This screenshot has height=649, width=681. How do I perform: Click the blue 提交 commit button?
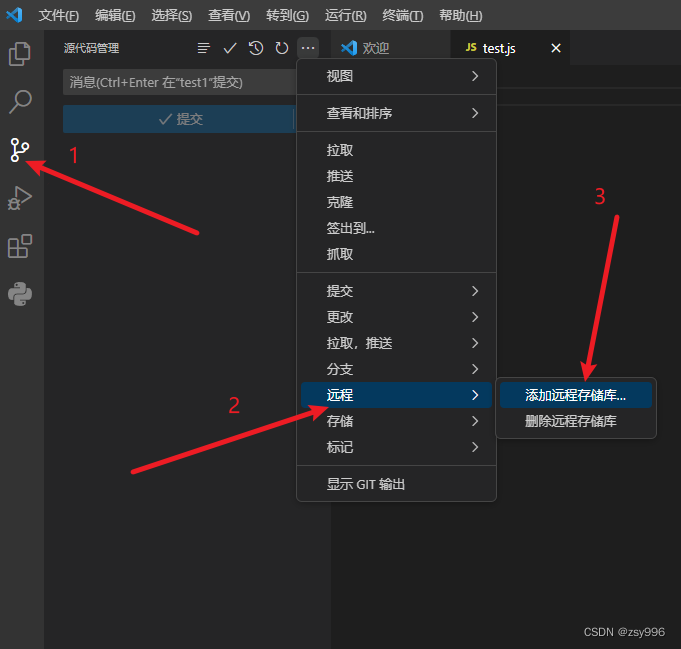[179, 119]
